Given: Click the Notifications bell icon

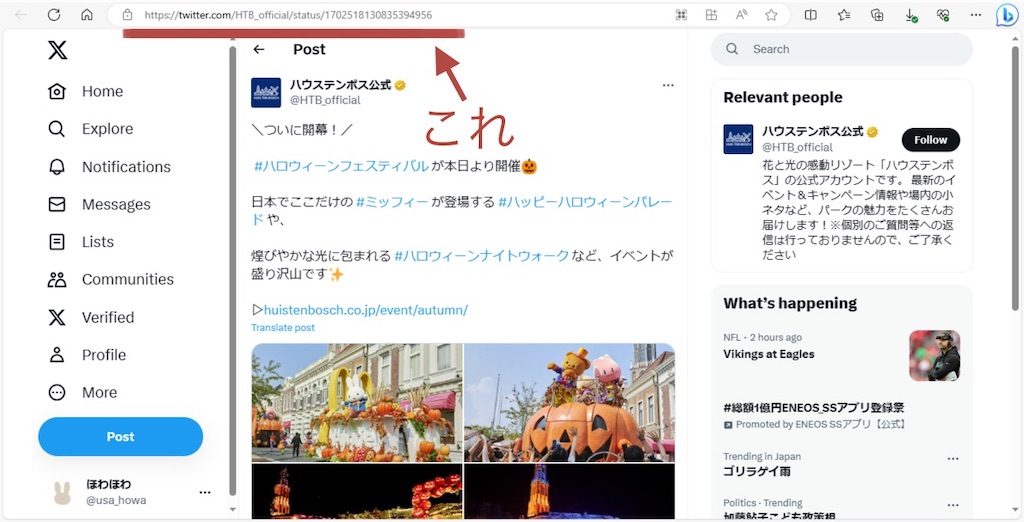Looking at the screenshot, I should click(57, 167).
